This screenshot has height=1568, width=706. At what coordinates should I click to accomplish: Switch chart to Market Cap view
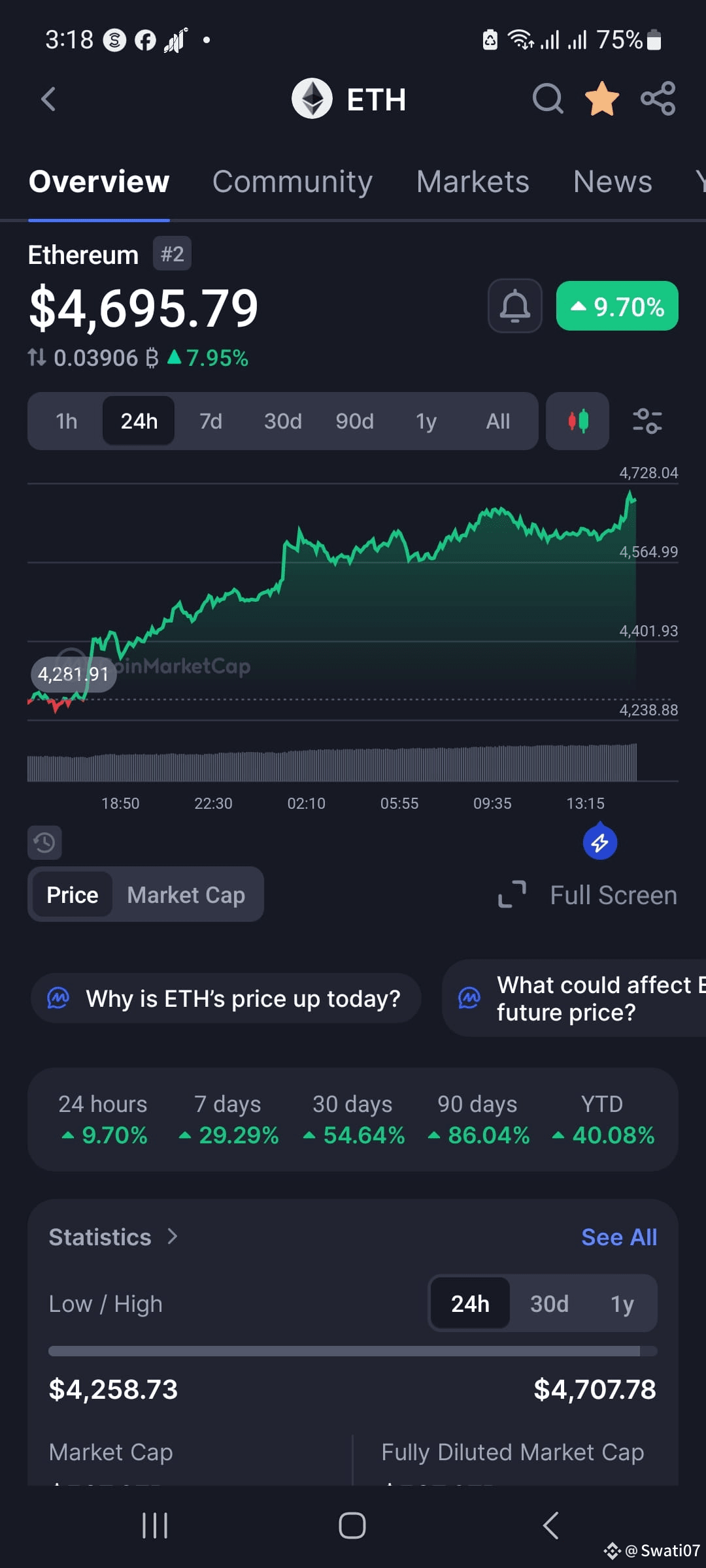point(186,895)
